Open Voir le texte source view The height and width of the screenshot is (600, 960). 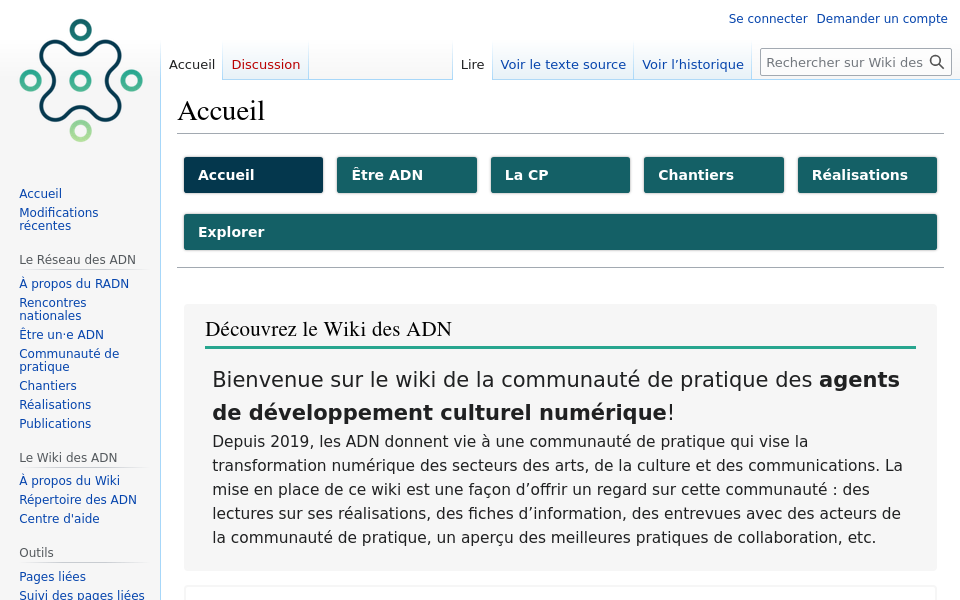(563, 64)
